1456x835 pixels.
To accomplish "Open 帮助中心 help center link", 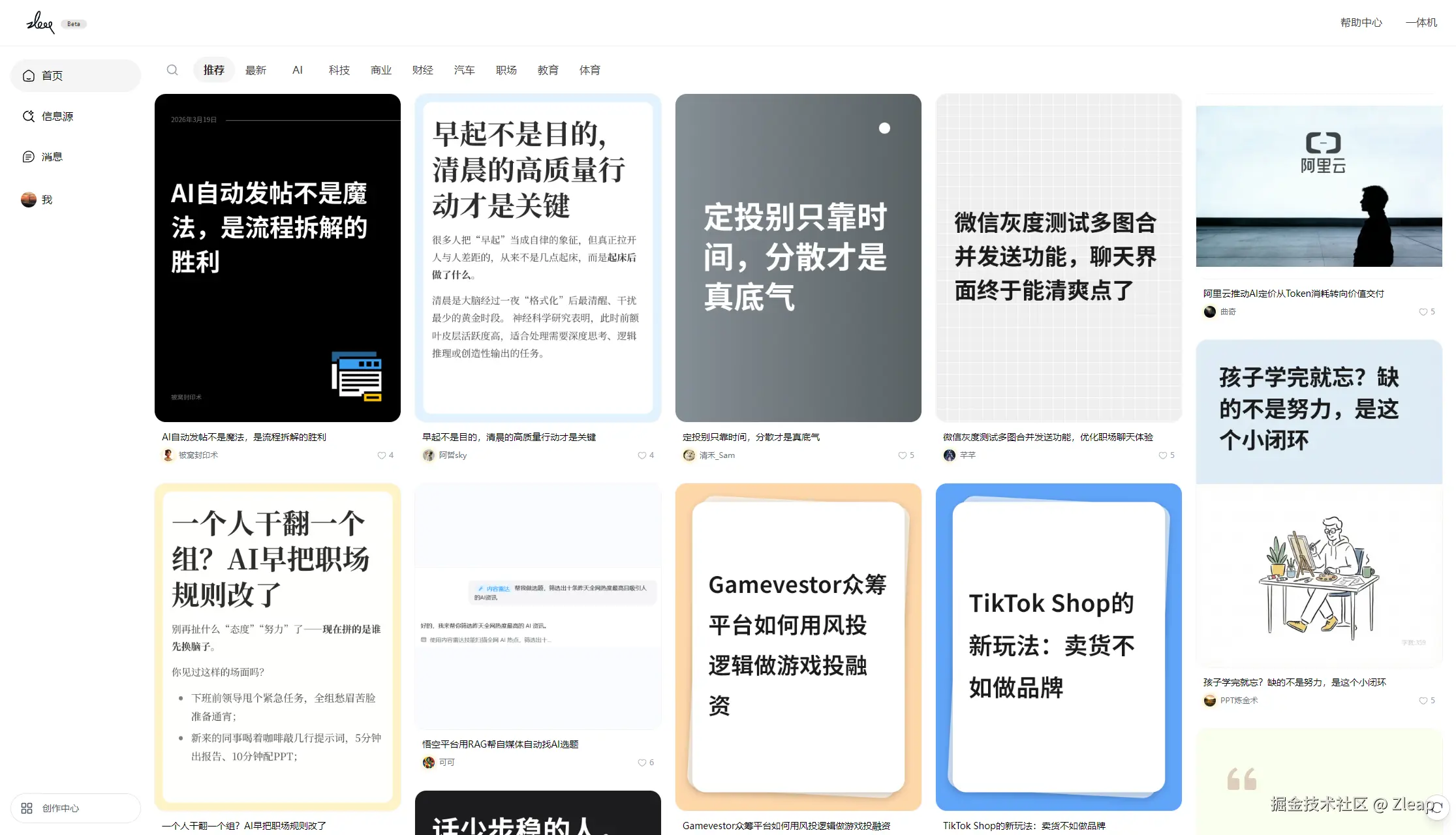I will [x=1361, y=22].
